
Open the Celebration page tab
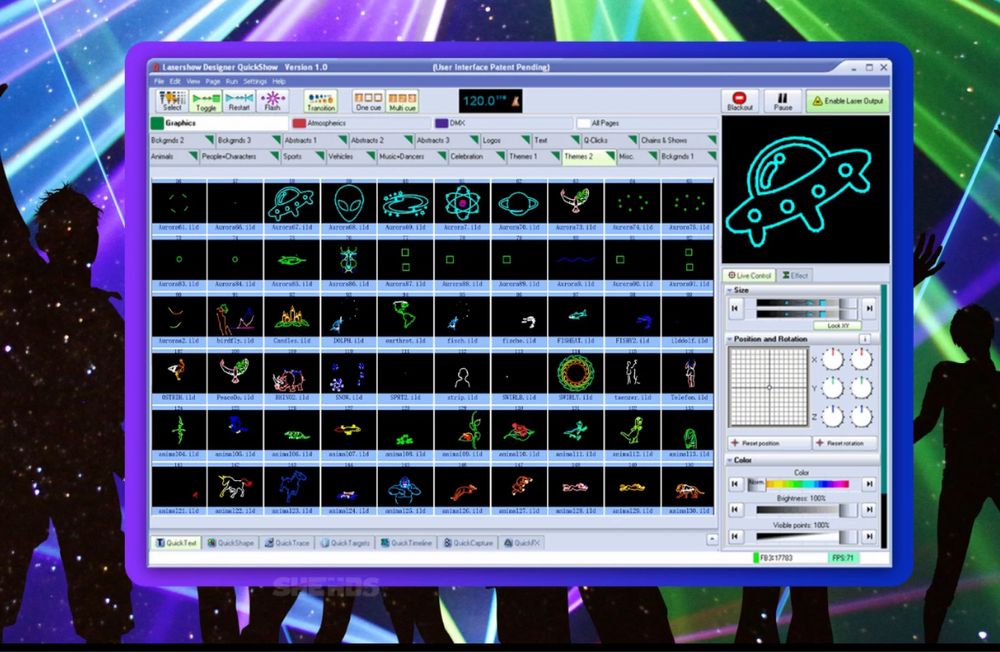pos(476,156)
